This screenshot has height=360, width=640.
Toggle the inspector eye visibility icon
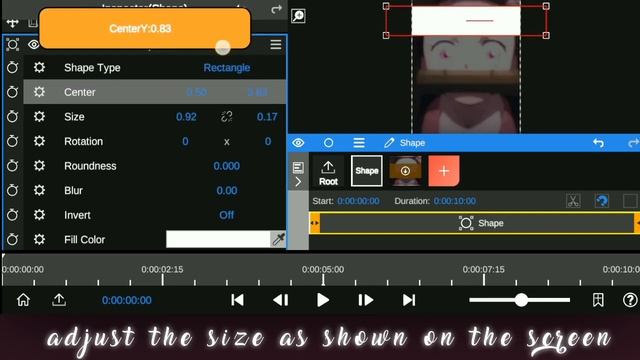pyautogui.click(x=33, y=44)
